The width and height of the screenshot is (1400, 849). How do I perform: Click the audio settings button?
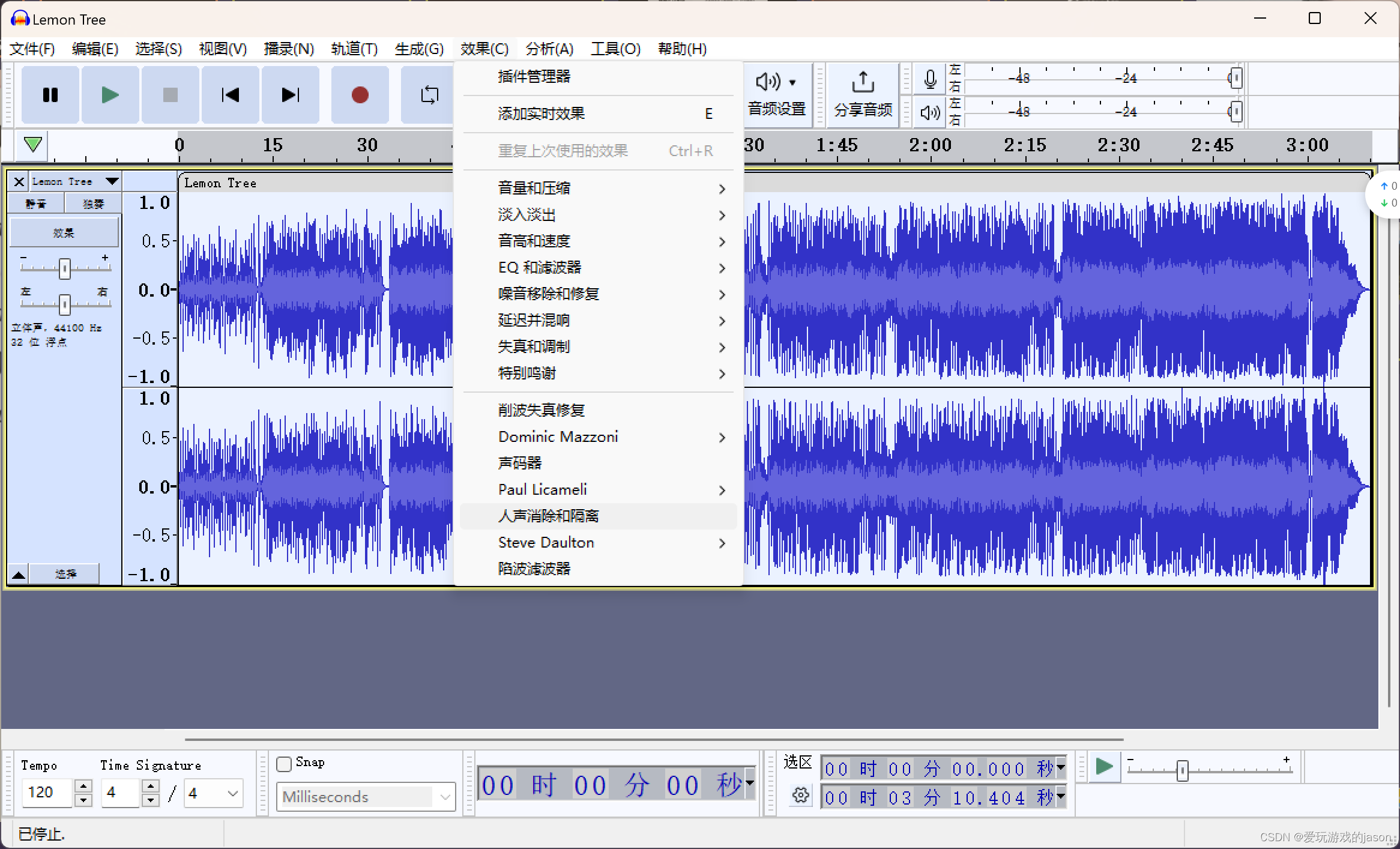pos(777,94)
